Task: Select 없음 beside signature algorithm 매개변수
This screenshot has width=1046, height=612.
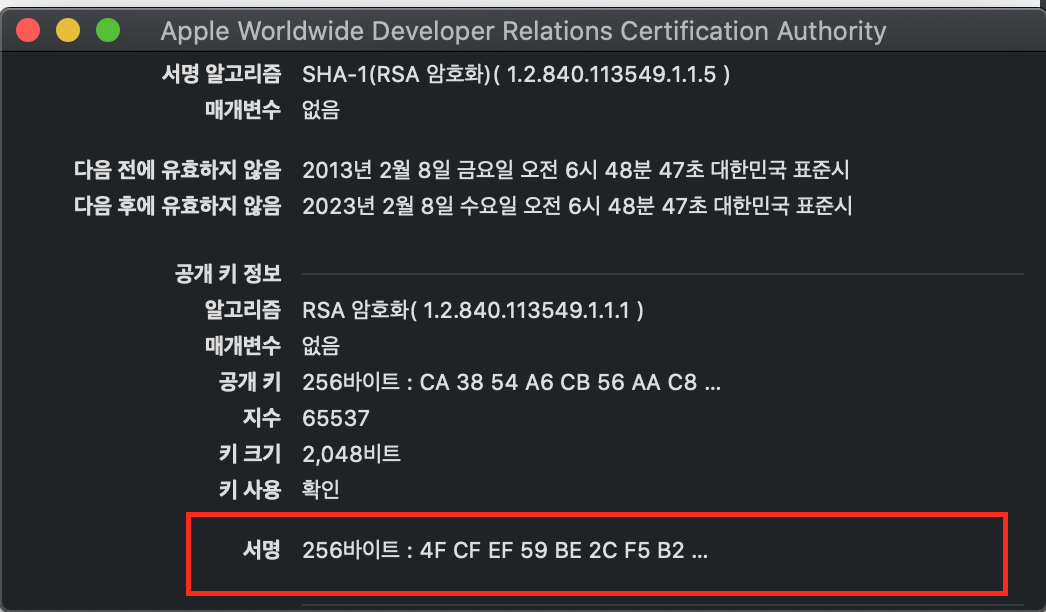Action: (321, 109)
